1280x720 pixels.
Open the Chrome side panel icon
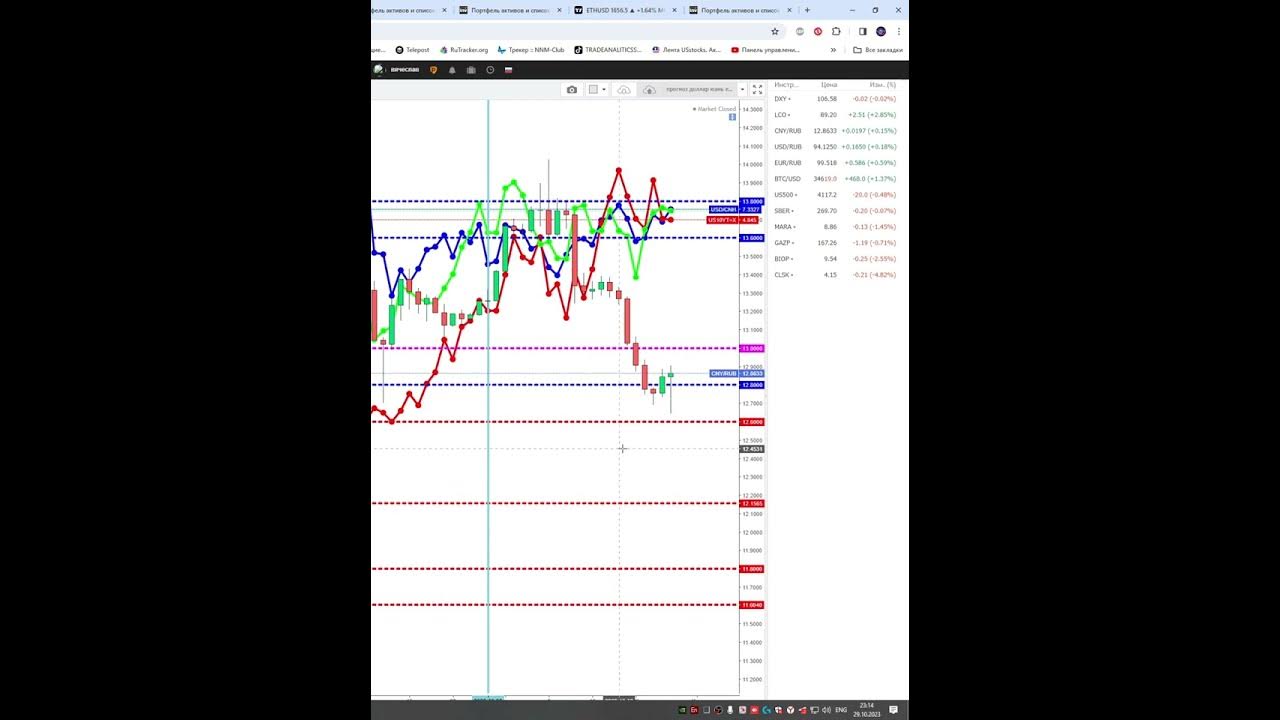click(x=863, y=31)
